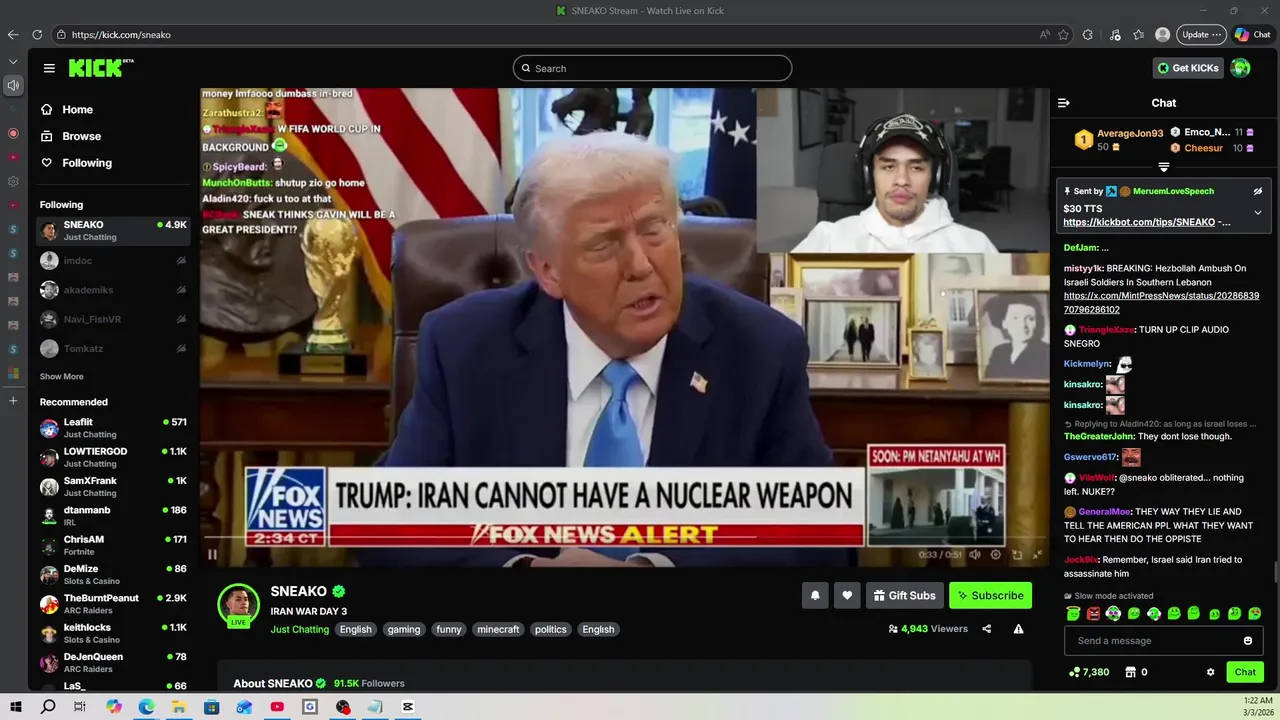Click AverageJon93 top gifter

pyautogui.click(x=1130, y=133)
